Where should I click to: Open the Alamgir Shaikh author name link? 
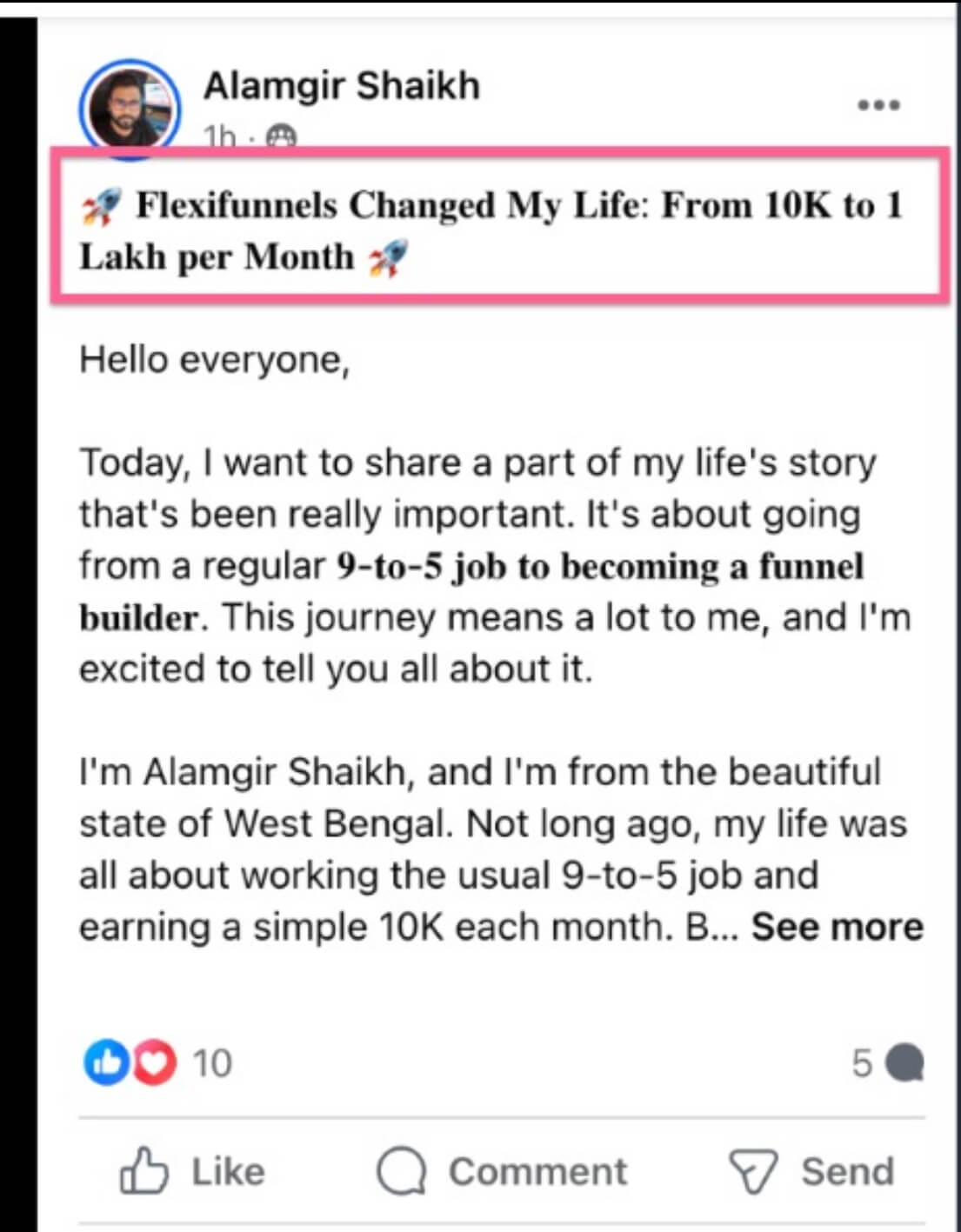coord(341,86)
